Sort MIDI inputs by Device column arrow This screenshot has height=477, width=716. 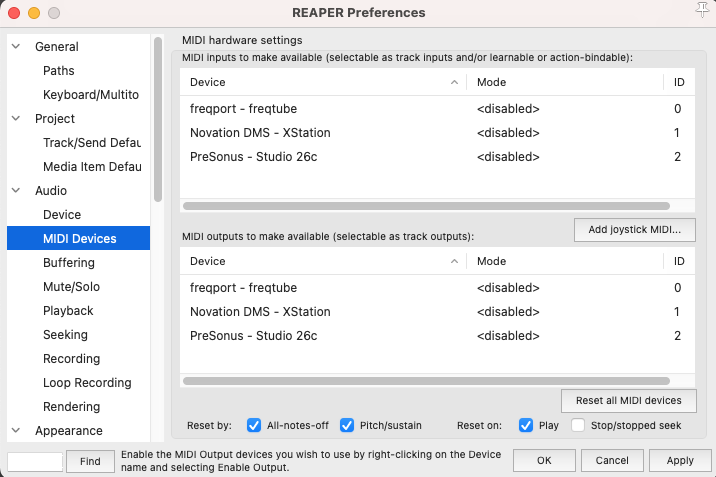[x=454, y=82]
